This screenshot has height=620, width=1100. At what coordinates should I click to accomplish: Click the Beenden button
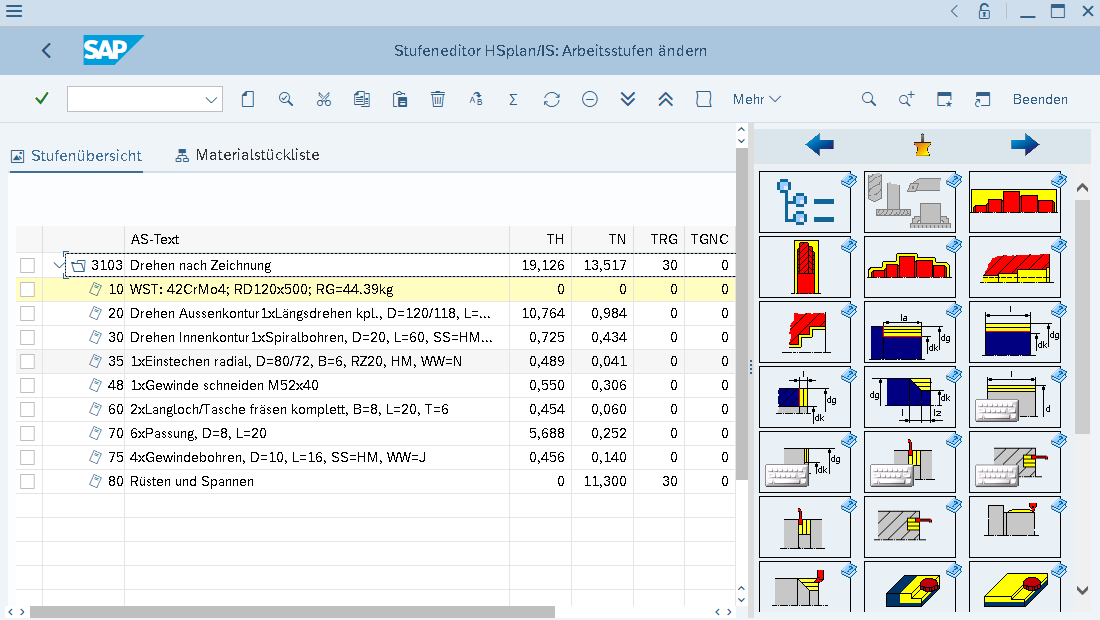pos(1040,100)
